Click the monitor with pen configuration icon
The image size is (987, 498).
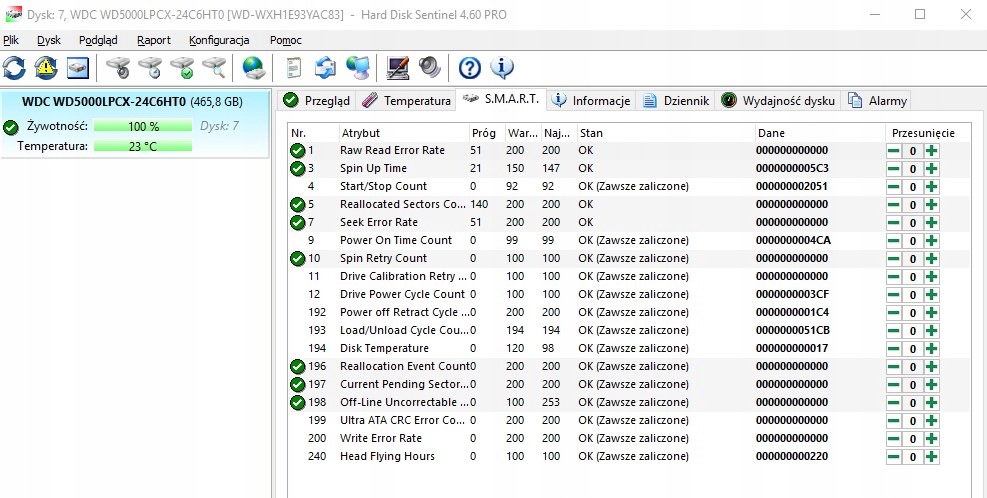(x=398, y=67)
